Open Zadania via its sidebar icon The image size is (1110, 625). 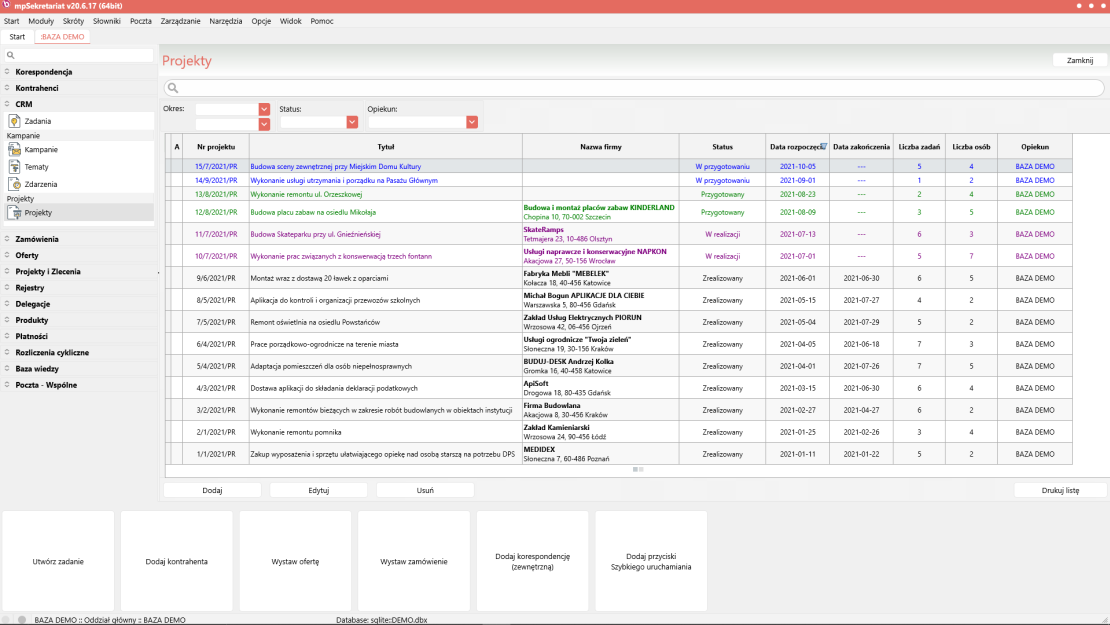14,121
